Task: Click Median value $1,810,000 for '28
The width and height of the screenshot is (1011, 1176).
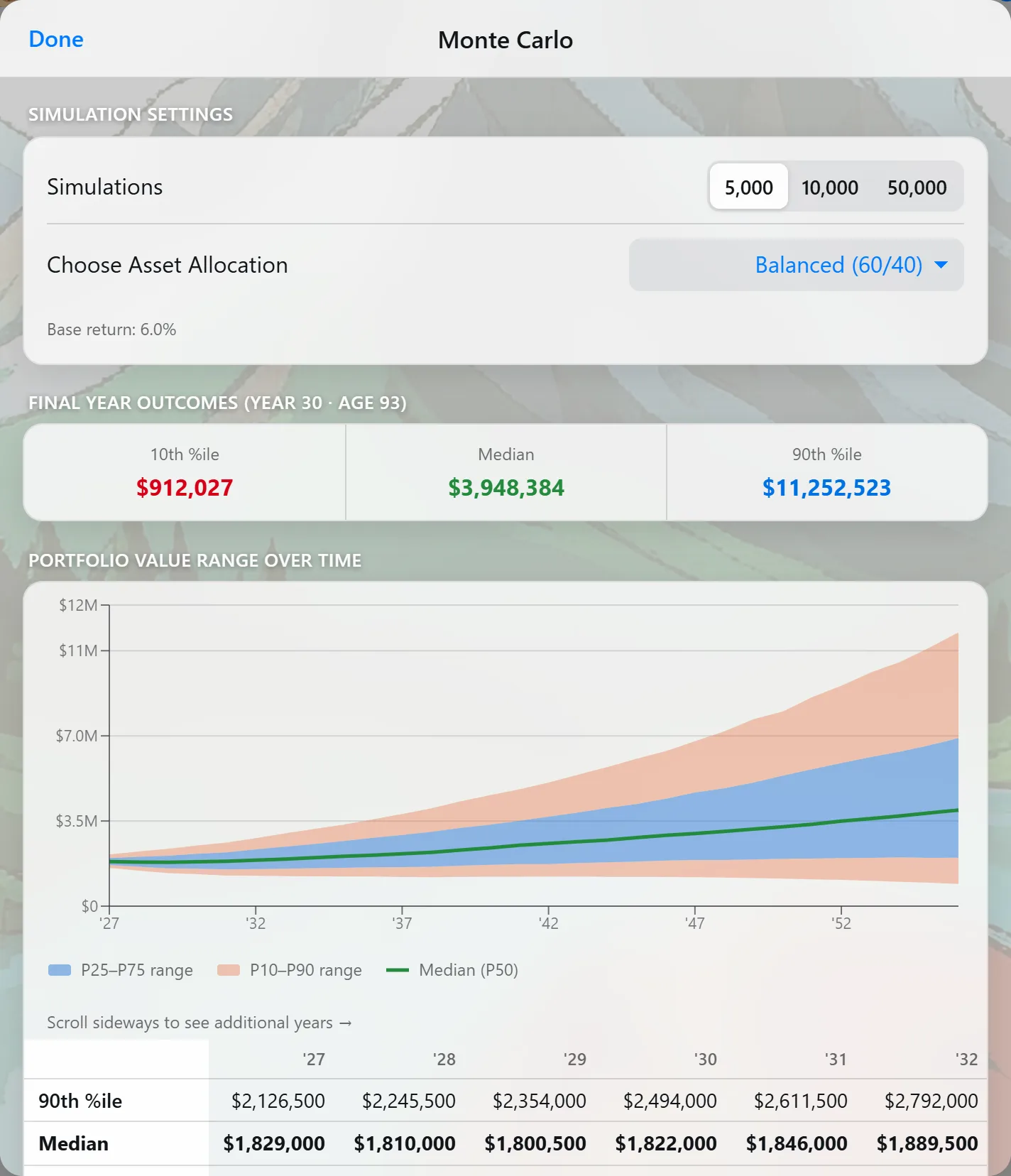Action: [x=405, y=1143]
